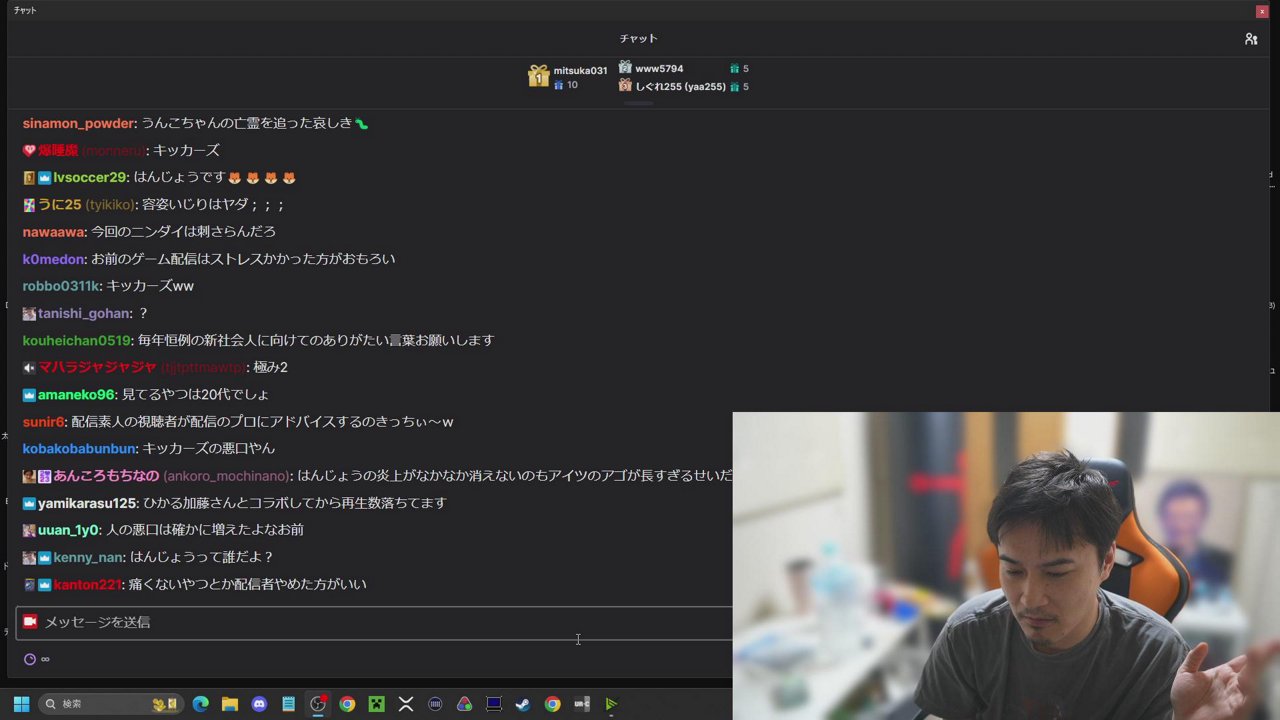Open Discord from the taskbar
Screen dimensions: 1280x720
259,704
